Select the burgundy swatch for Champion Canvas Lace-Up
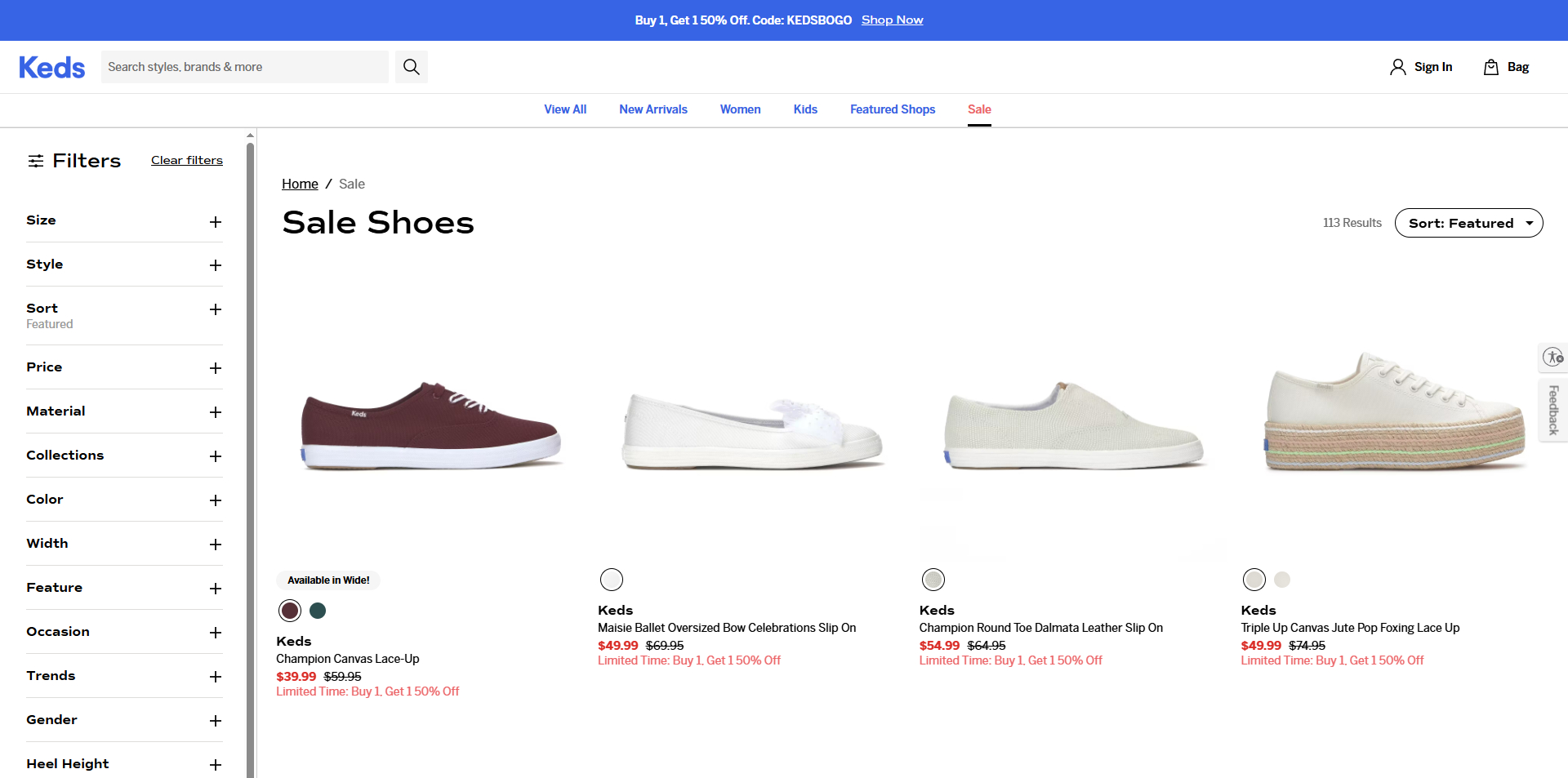 pos(289,610)
